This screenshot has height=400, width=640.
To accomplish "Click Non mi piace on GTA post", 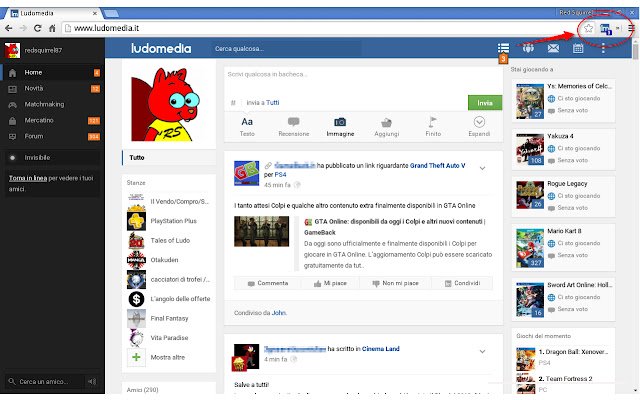I will pos(395,283).
